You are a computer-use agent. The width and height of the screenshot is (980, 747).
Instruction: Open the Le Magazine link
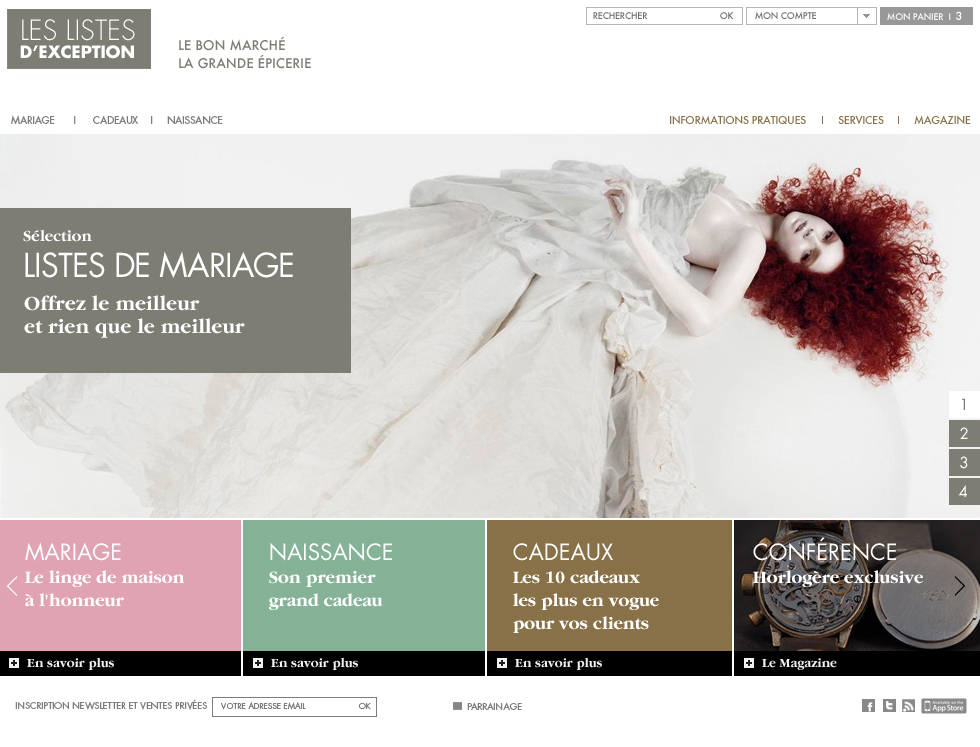(799, 663)
